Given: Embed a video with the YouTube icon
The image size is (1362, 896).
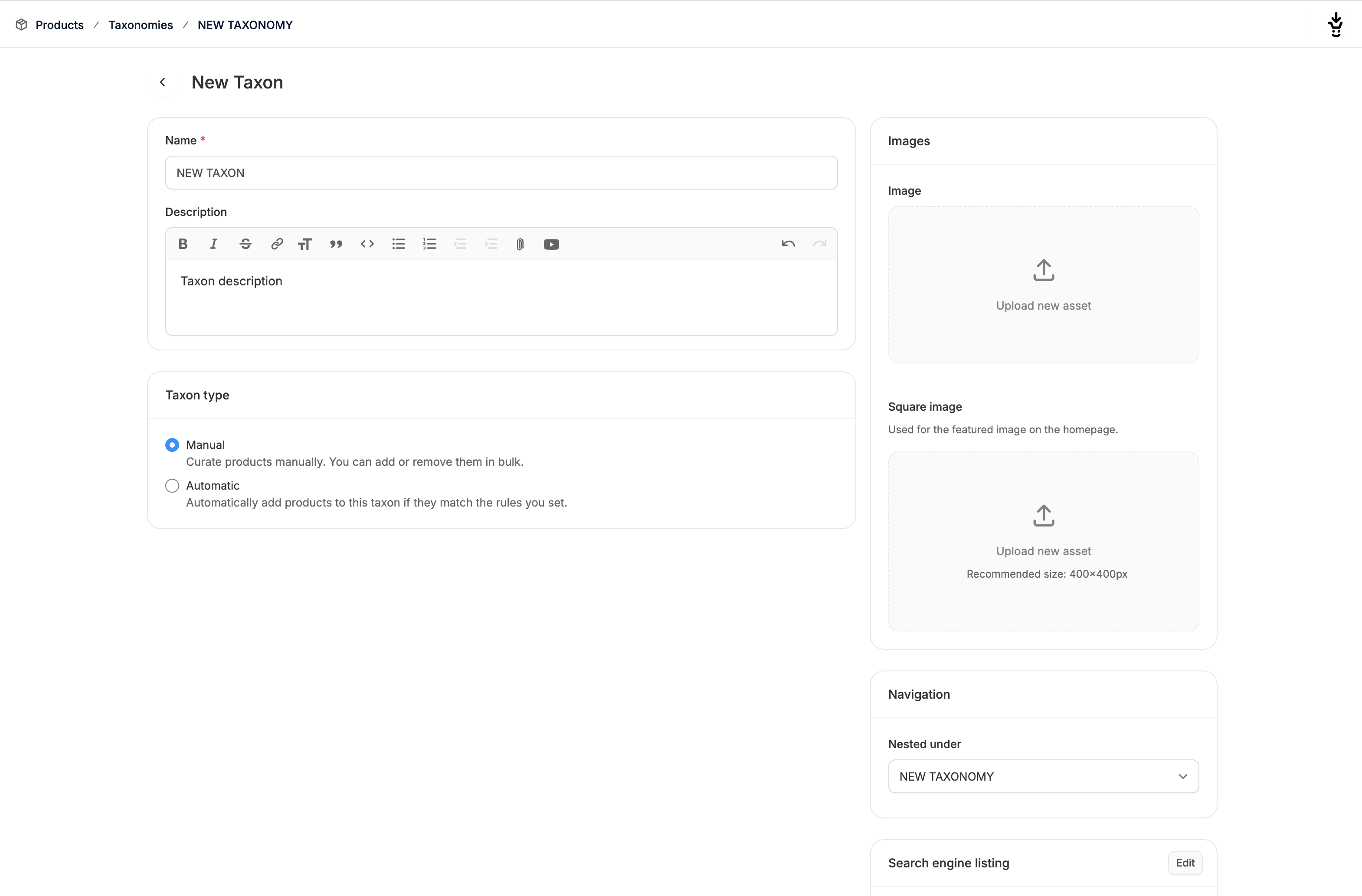Looking at the screenshot, I should tap(551, 244).
